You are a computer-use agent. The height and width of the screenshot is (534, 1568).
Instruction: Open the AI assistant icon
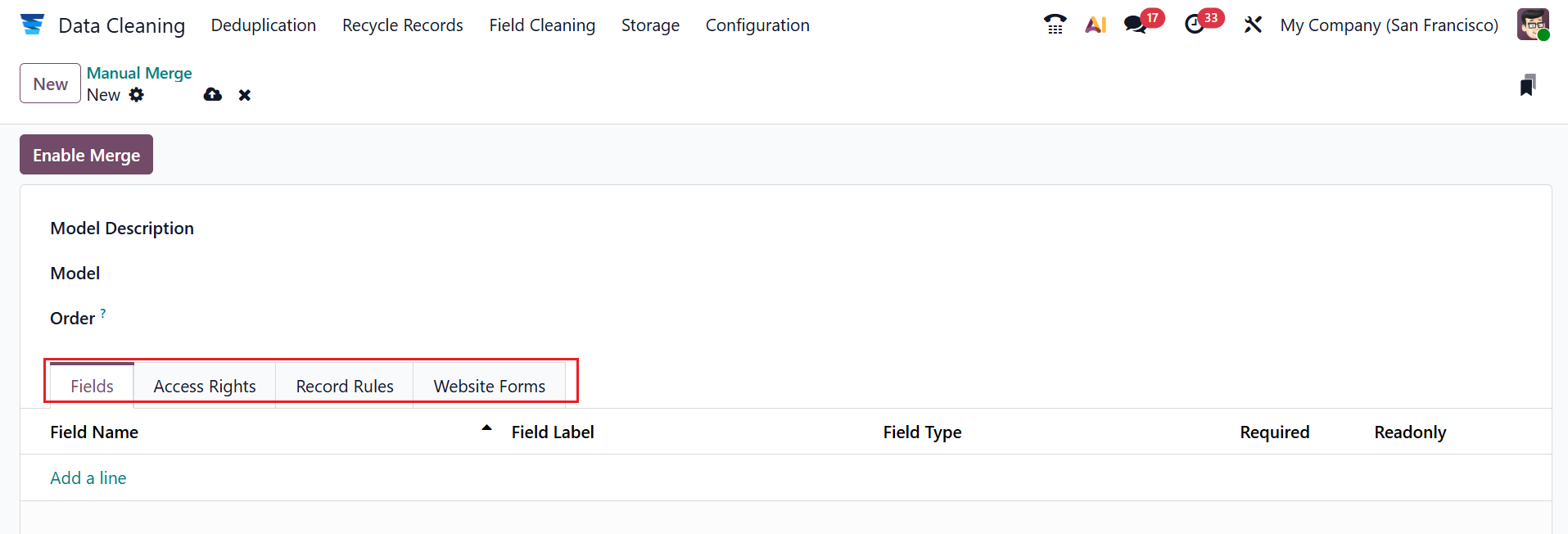(1096, 25)
